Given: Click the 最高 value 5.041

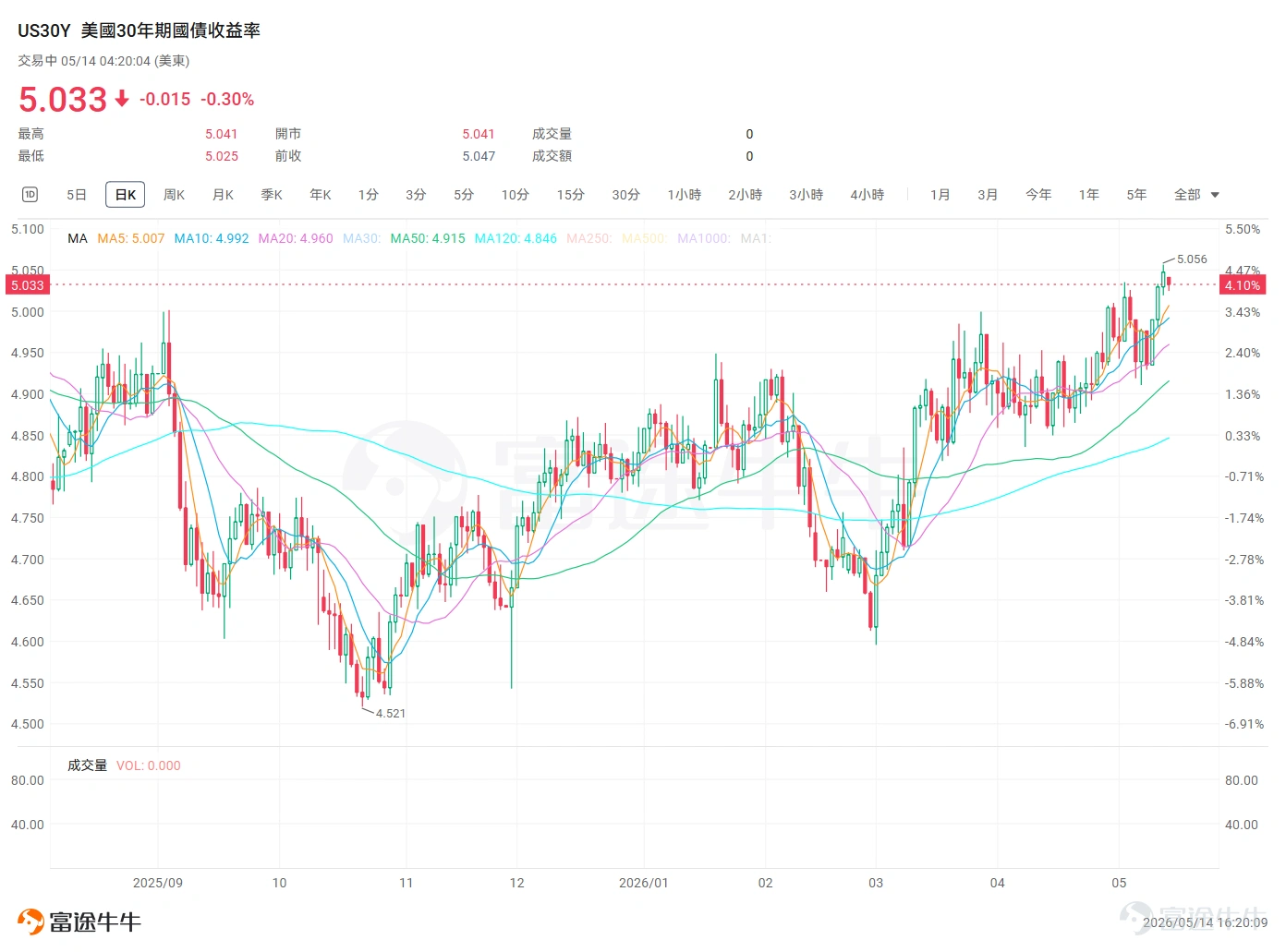Looking at the screenshot, I should pos(222,134).
